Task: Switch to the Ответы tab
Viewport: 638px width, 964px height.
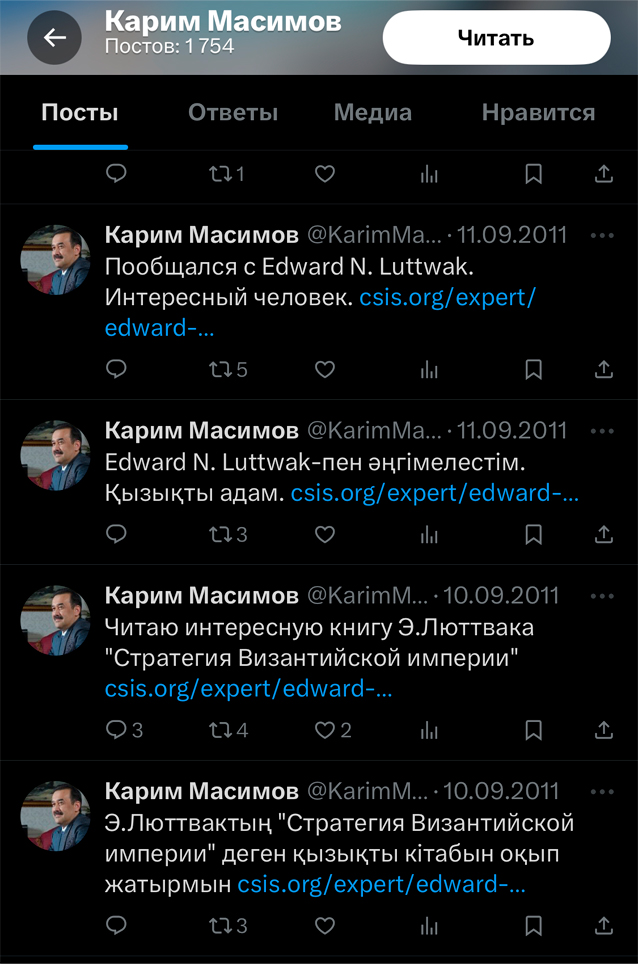Action: point(233,113)
